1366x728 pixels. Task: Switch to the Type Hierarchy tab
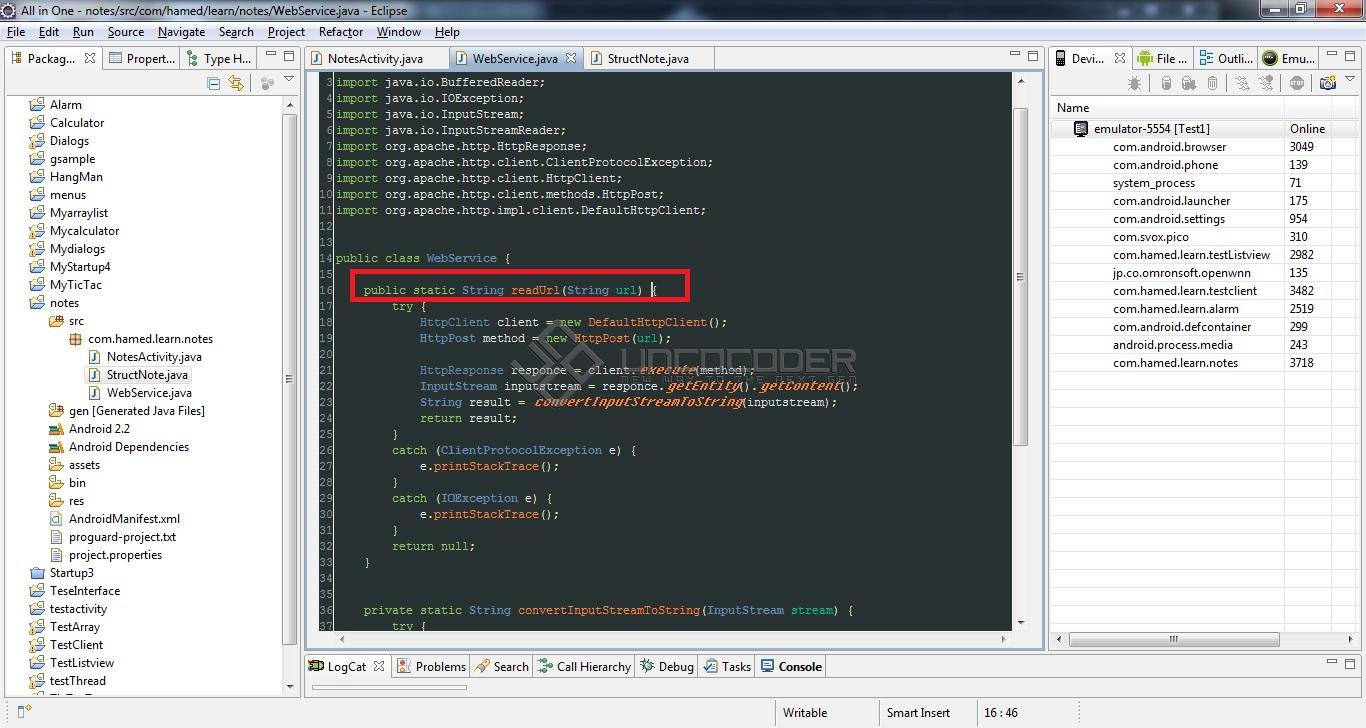click(x=218, y=58)
